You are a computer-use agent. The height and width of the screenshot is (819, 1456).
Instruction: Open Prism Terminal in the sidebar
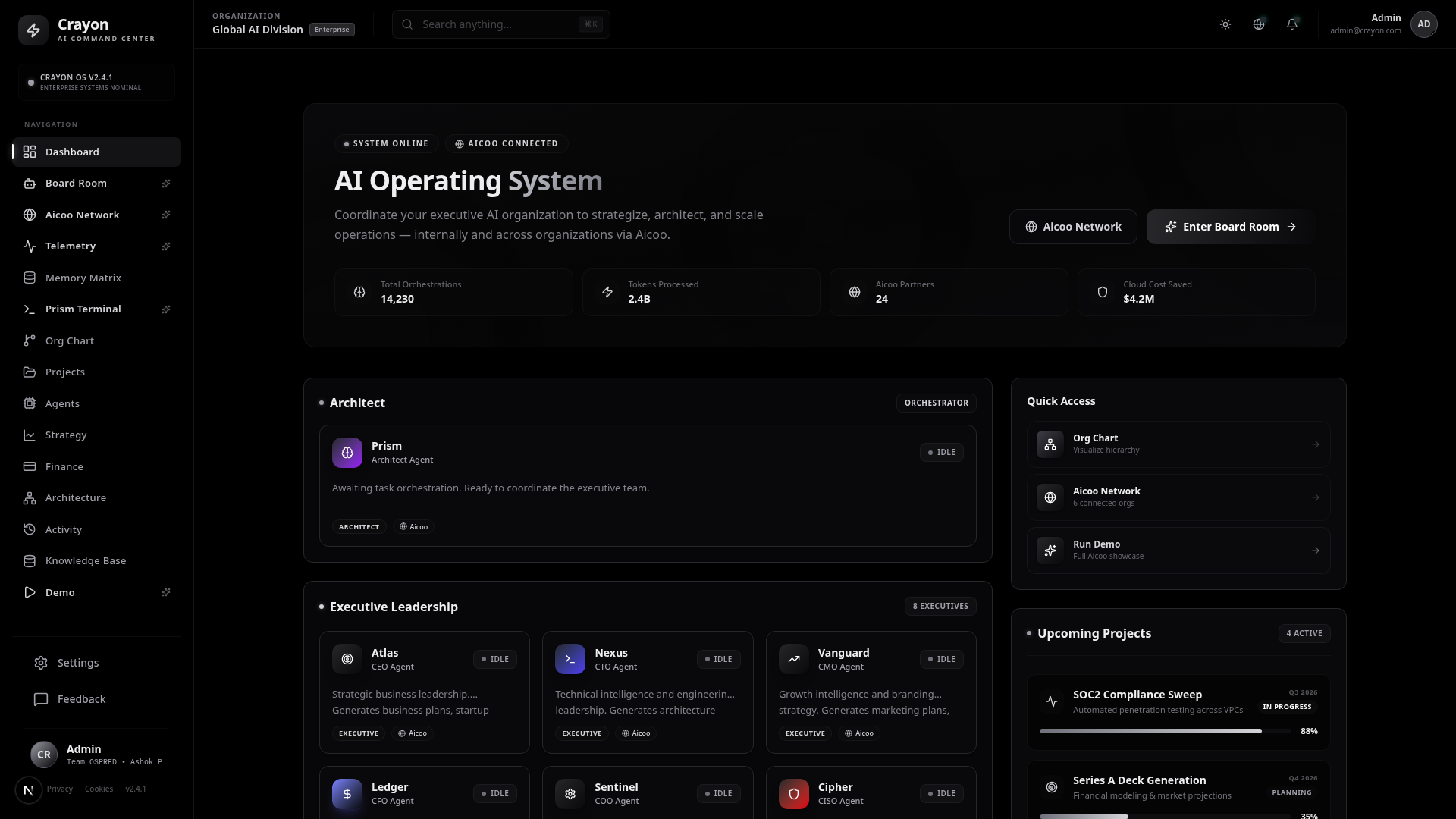(96, 309)
